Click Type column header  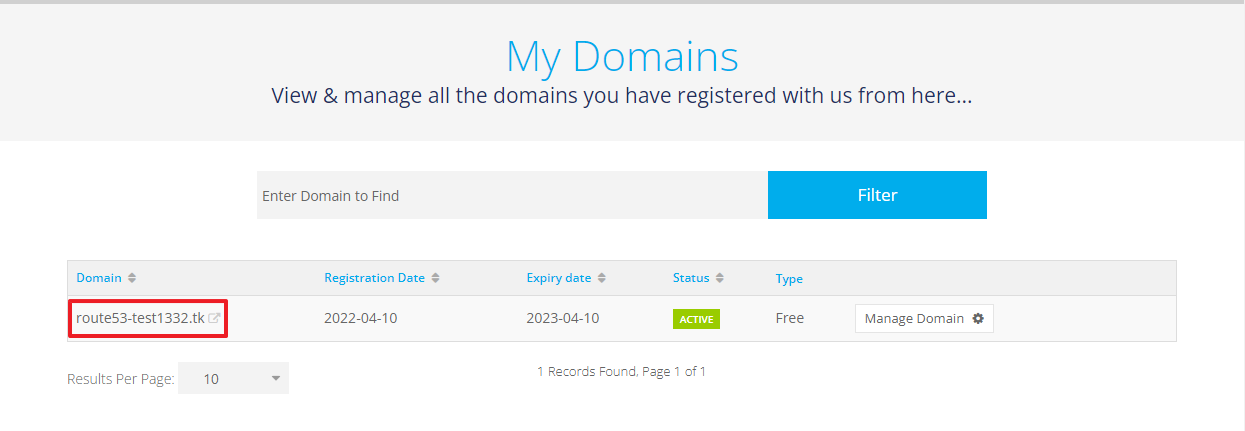[789, 279]
